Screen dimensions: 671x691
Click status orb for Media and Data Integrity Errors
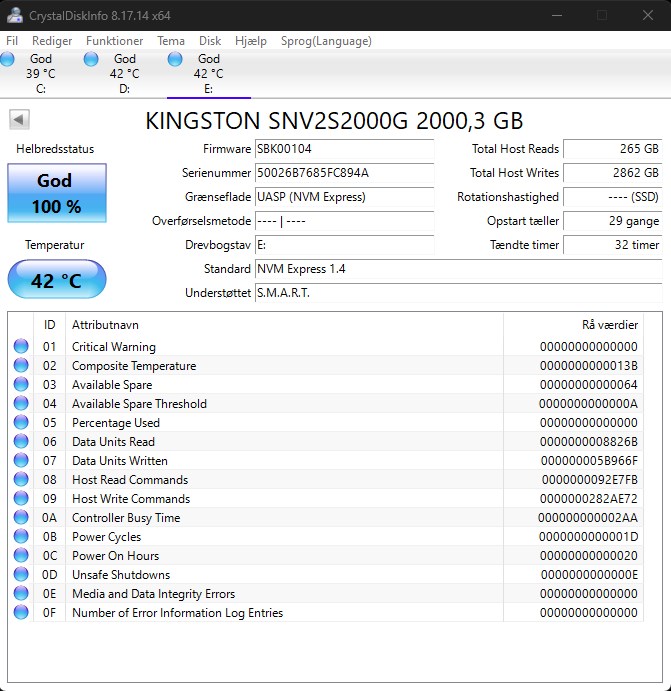click(x=21, y=593)
